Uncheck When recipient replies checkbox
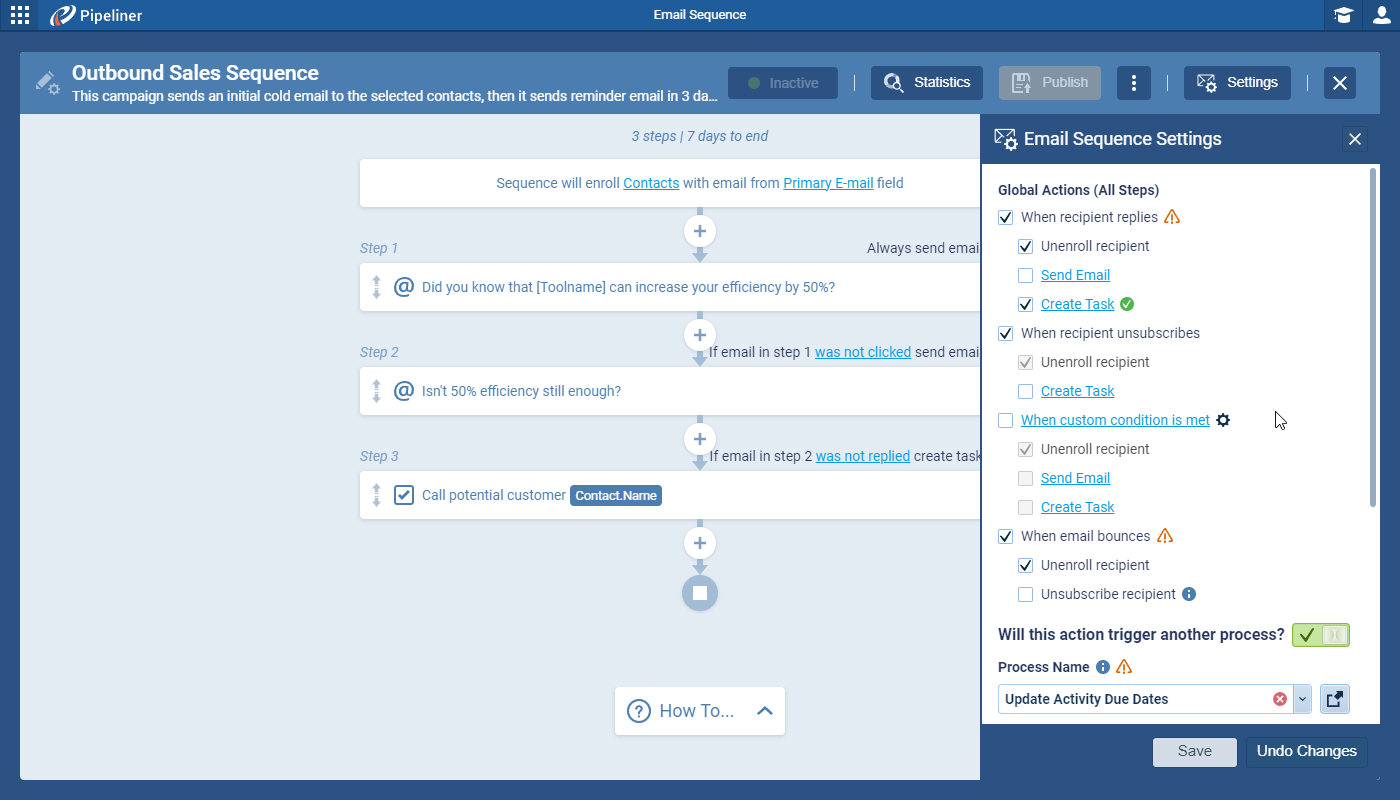Image resolution: width=1400 pixels, height=800 pixels. (x=1006, y=217)
